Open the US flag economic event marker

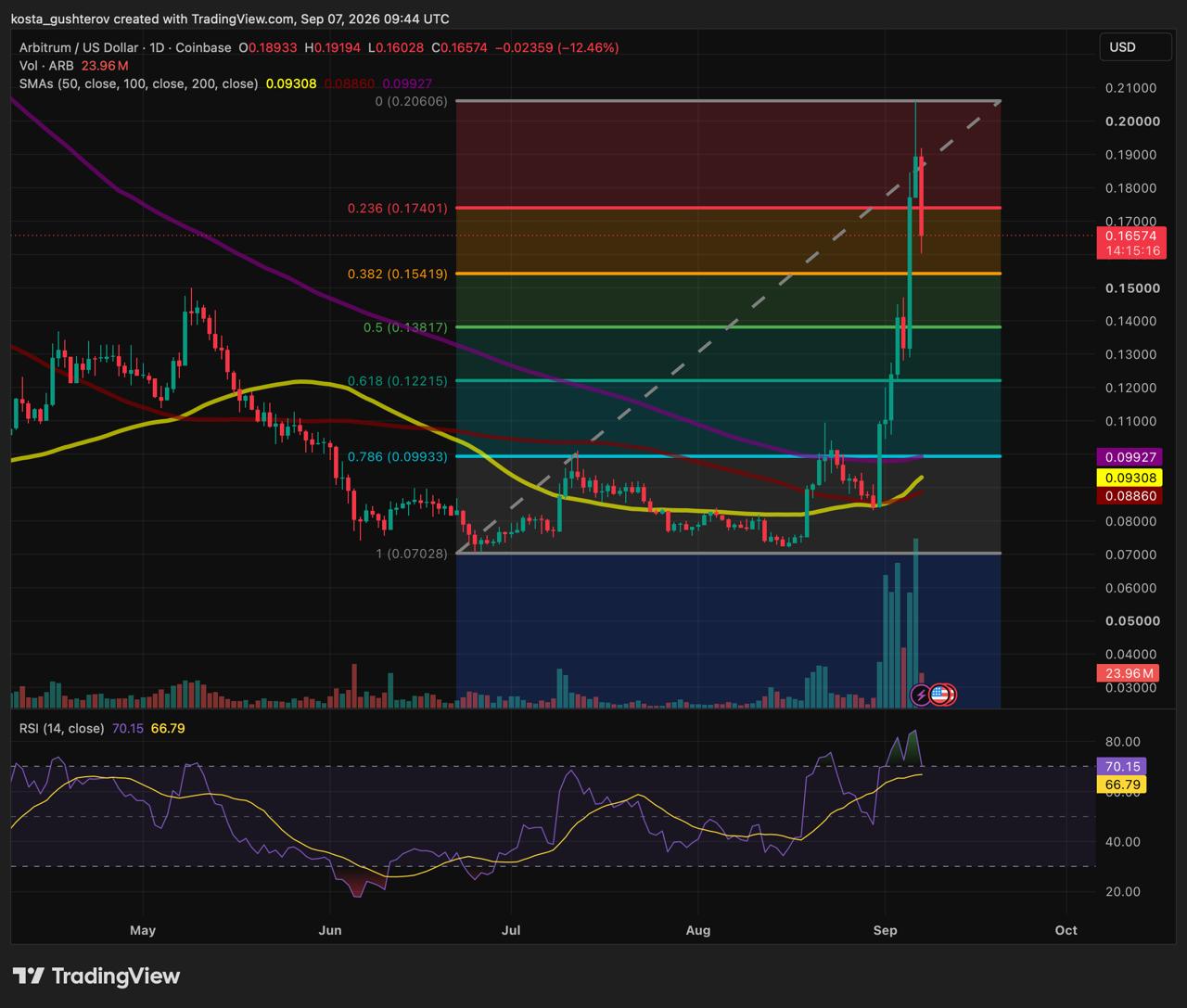click(x=939, y=694)
